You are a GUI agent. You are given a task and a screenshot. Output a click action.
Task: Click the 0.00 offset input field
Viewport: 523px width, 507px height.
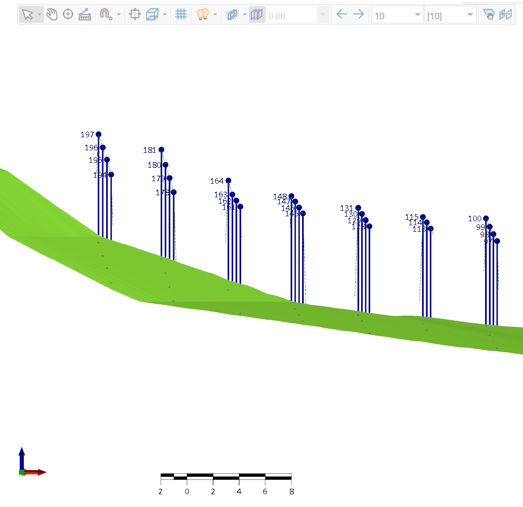(292, 15)
